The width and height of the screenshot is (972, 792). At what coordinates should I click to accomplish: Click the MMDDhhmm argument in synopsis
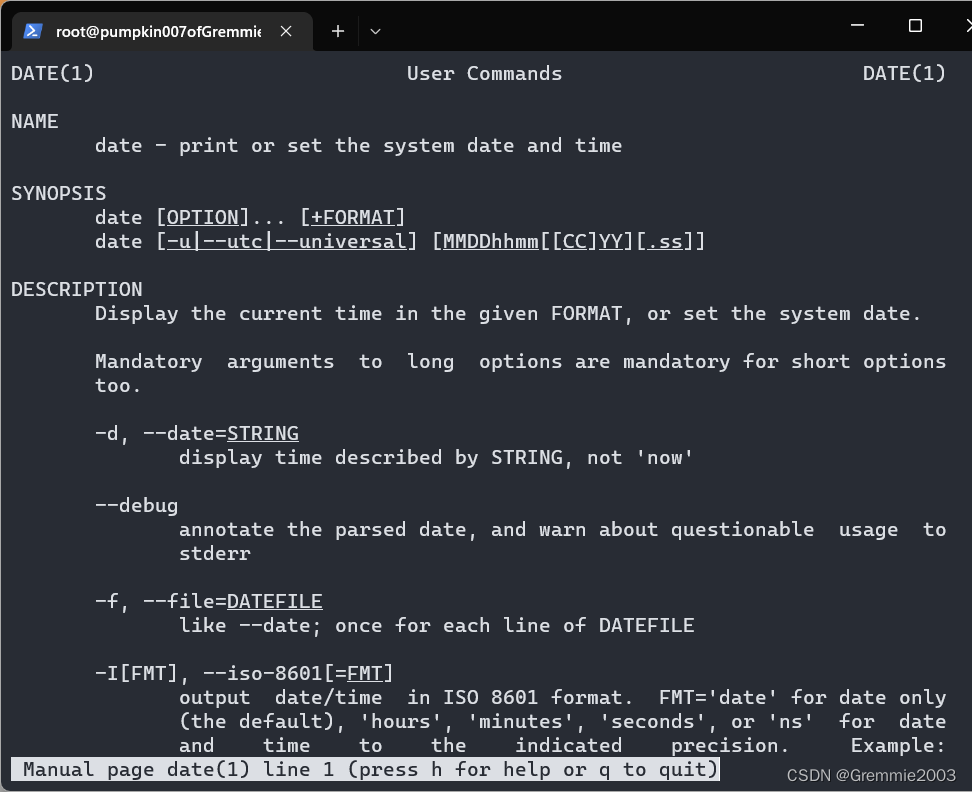point(491,242)
